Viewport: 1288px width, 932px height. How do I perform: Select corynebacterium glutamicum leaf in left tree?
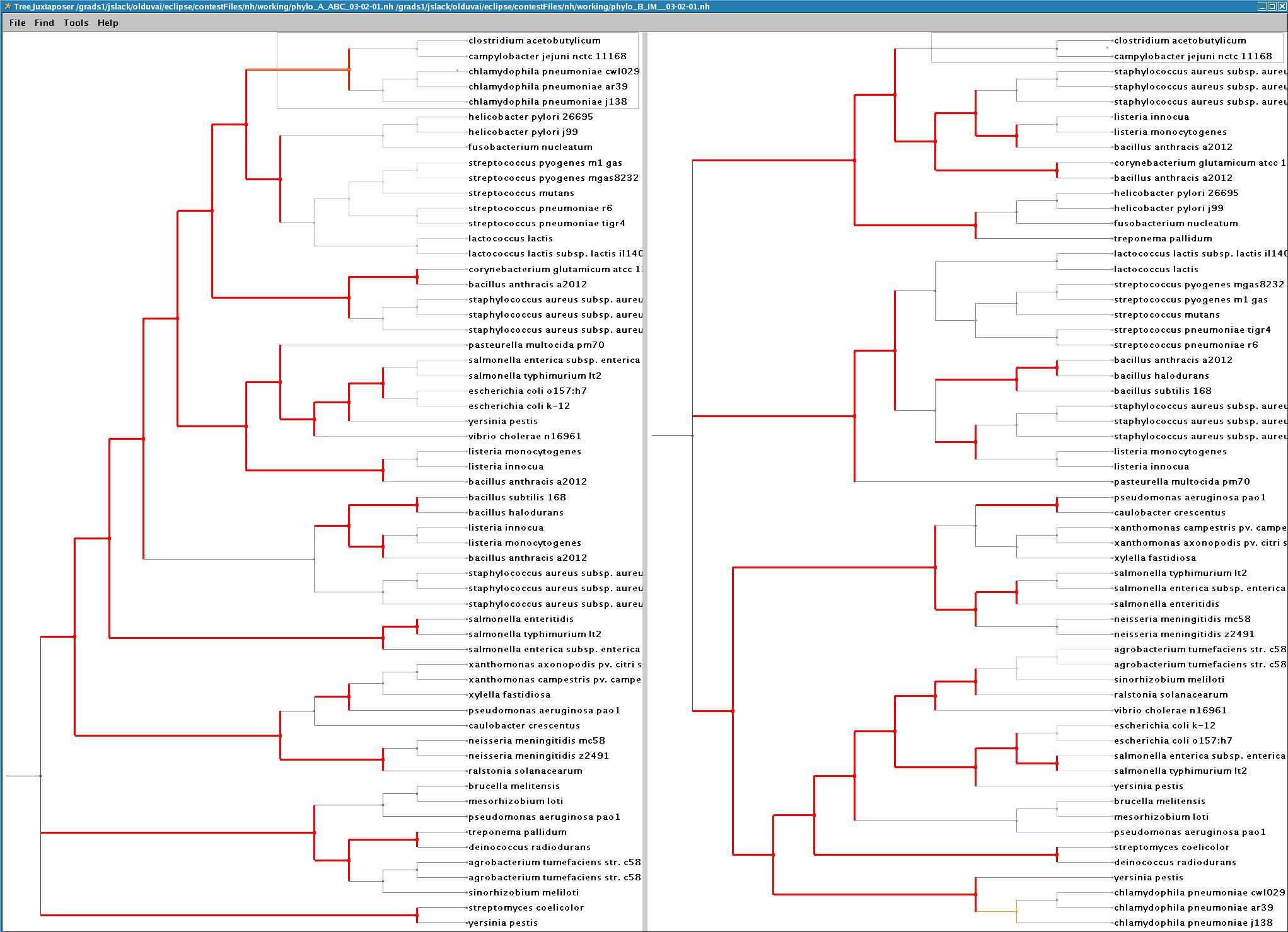[x=555, y=269]
